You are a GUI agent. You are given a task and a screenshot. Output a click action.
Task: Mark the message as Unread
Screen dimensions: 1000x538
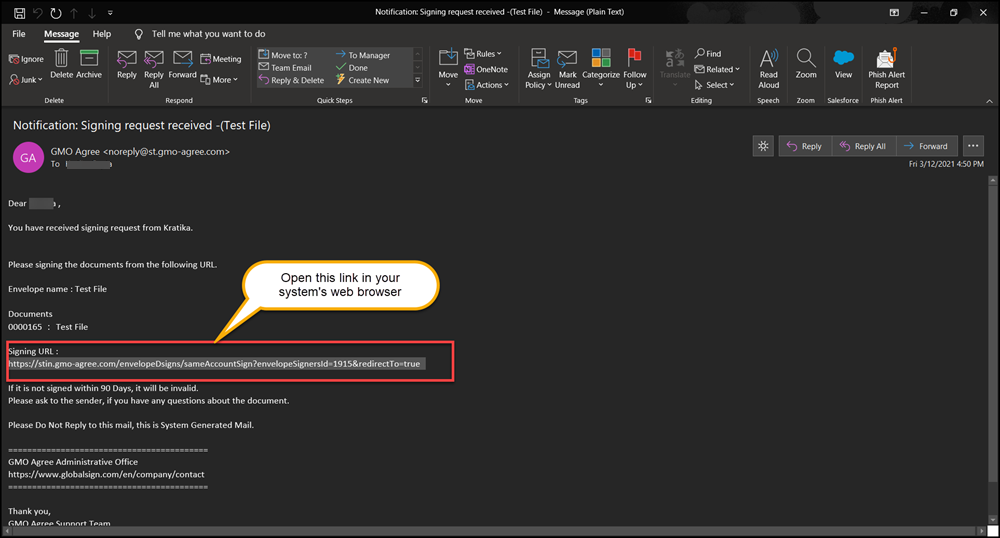tap(567, 68)
